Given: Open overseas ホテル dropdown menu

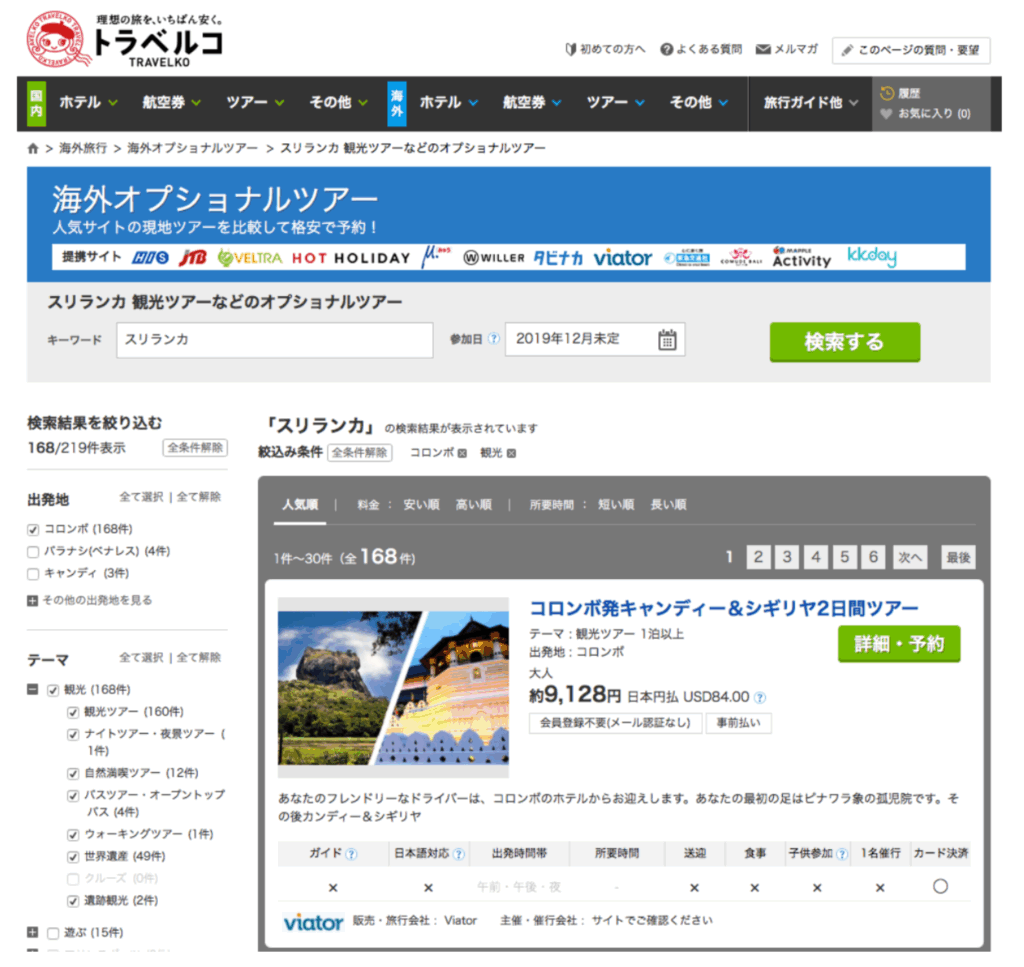Looking at the screenshot, I should tap(449, 103).
